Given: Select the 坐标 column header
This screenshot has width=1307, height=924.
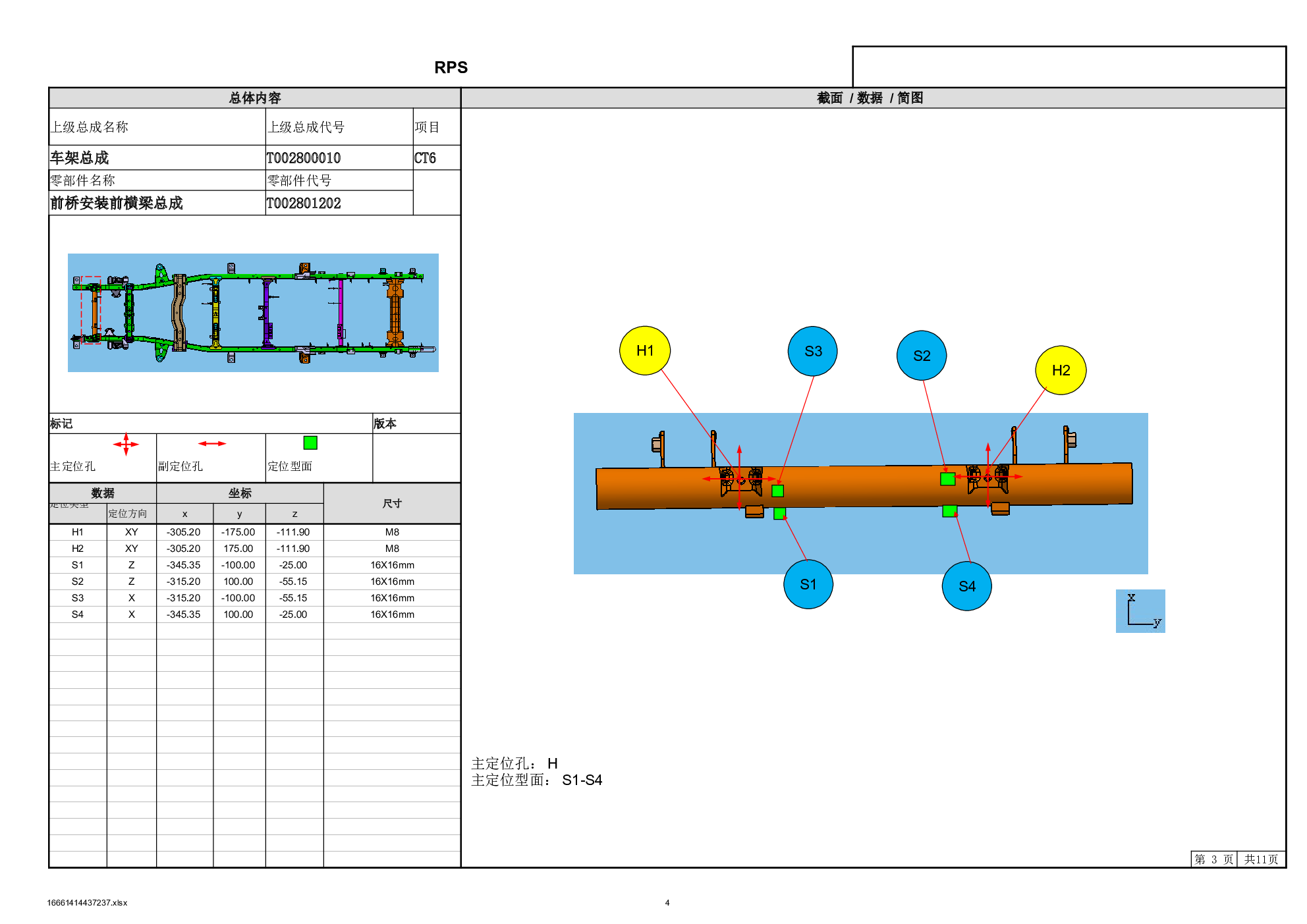Looking at the screenshot, I should coord(240,493).
